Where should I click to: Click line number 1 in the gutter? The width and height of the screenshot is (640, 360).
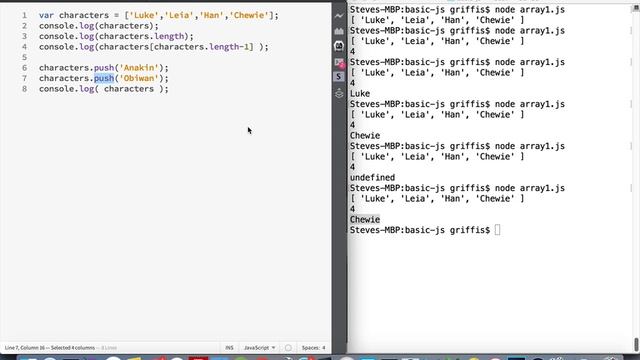24,16
